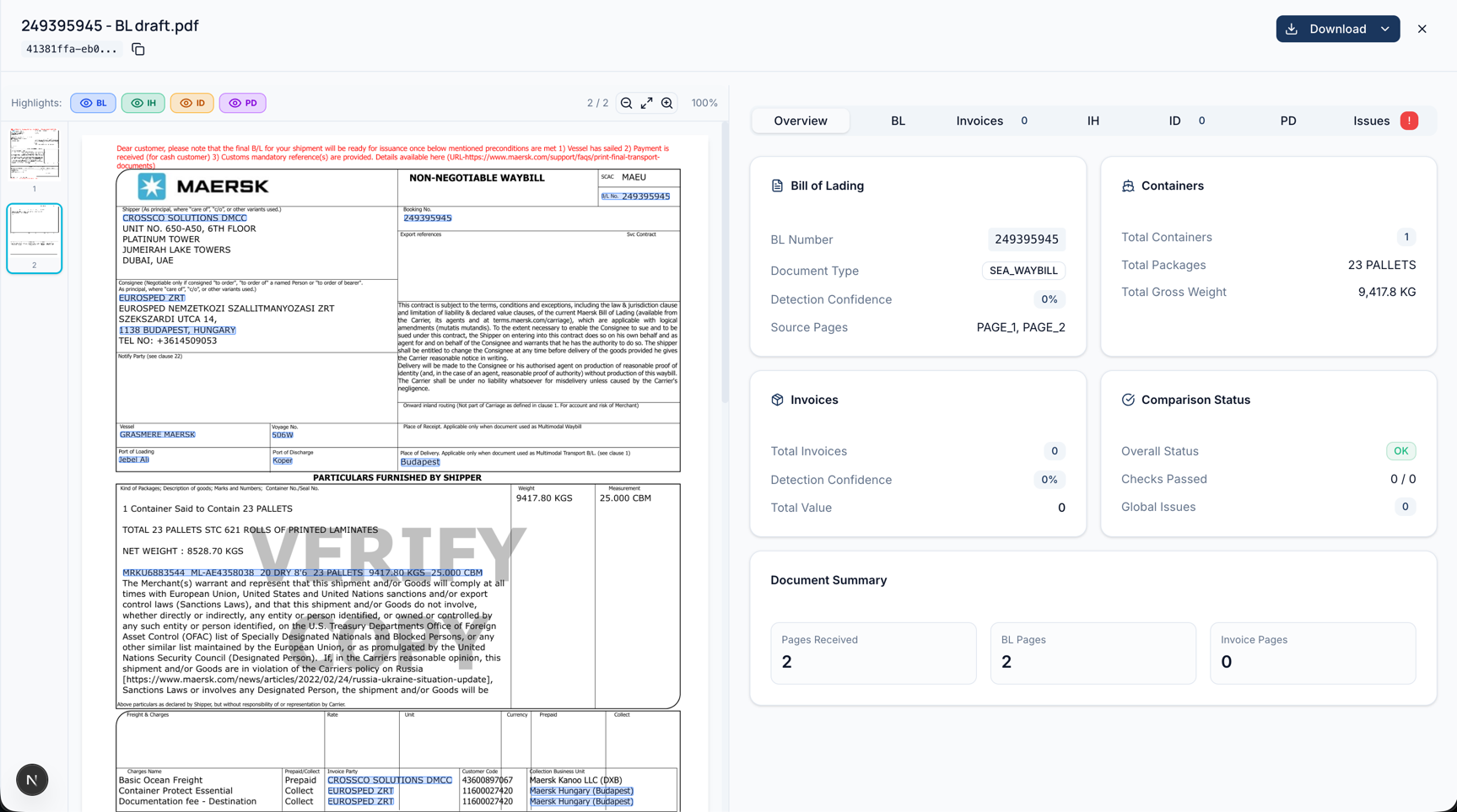Toggle PD highlights visibility
1457x812 pixels.
pos(243,103)
